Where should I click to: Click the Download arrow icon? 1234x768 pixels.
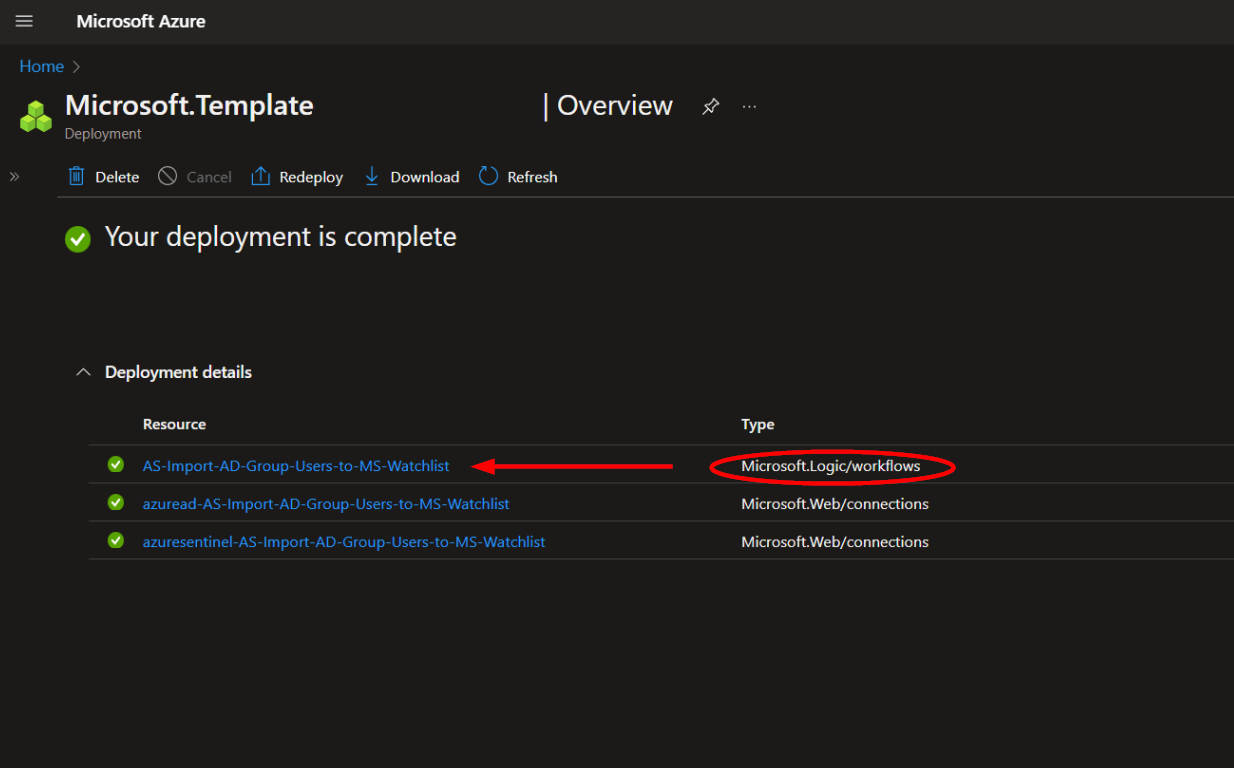pyautogui.click(x=372, y=176)
